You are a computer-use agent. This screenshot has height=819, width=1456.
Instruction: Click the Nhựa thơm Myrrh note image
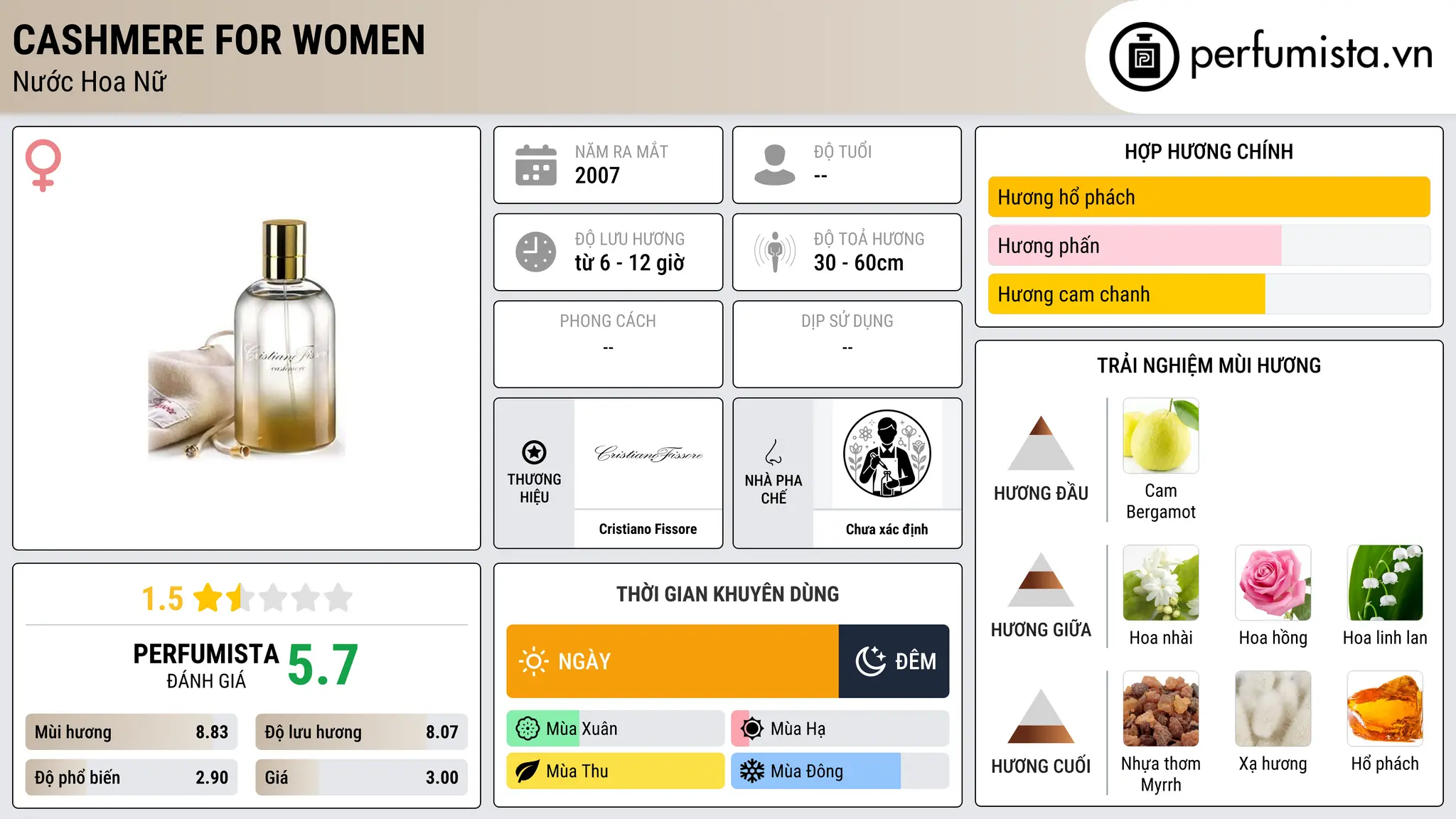[x=1160, y=709]
